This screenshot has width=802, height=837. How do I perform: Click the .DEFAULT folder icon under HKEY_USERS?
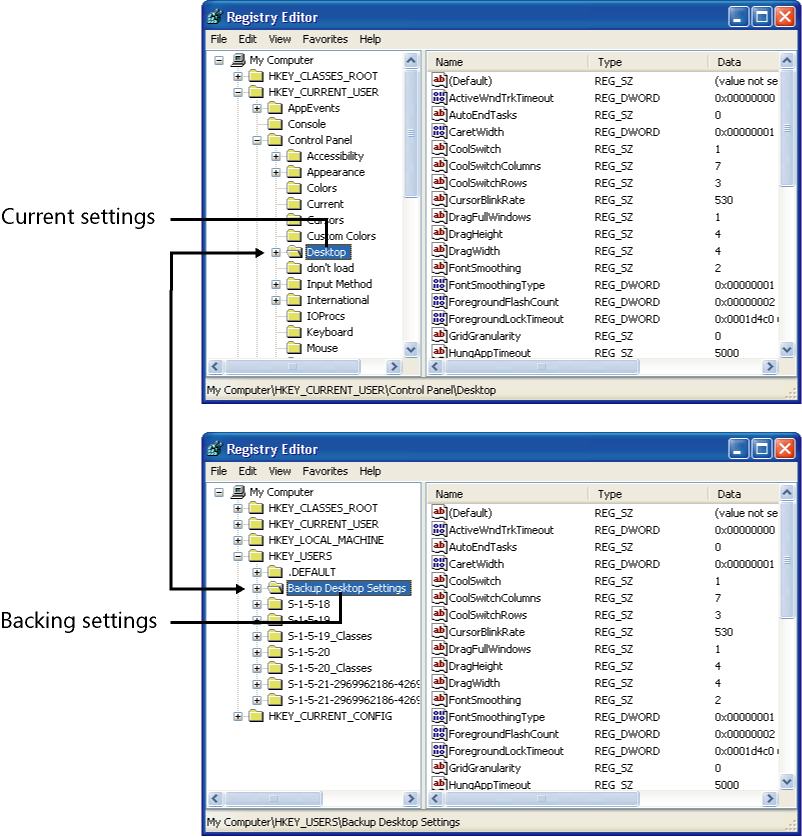click(275, 572)
